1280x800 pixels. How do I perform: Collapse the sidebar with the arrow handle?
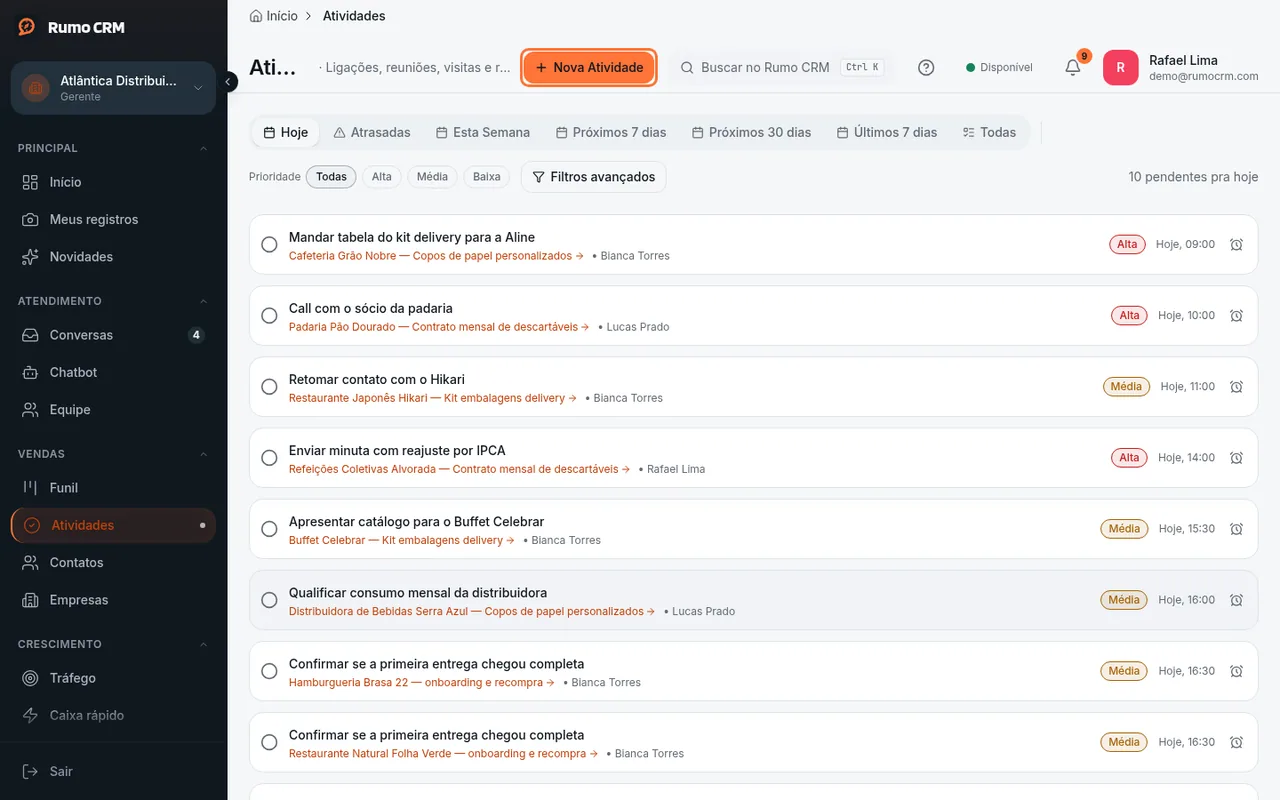point(228,81)
